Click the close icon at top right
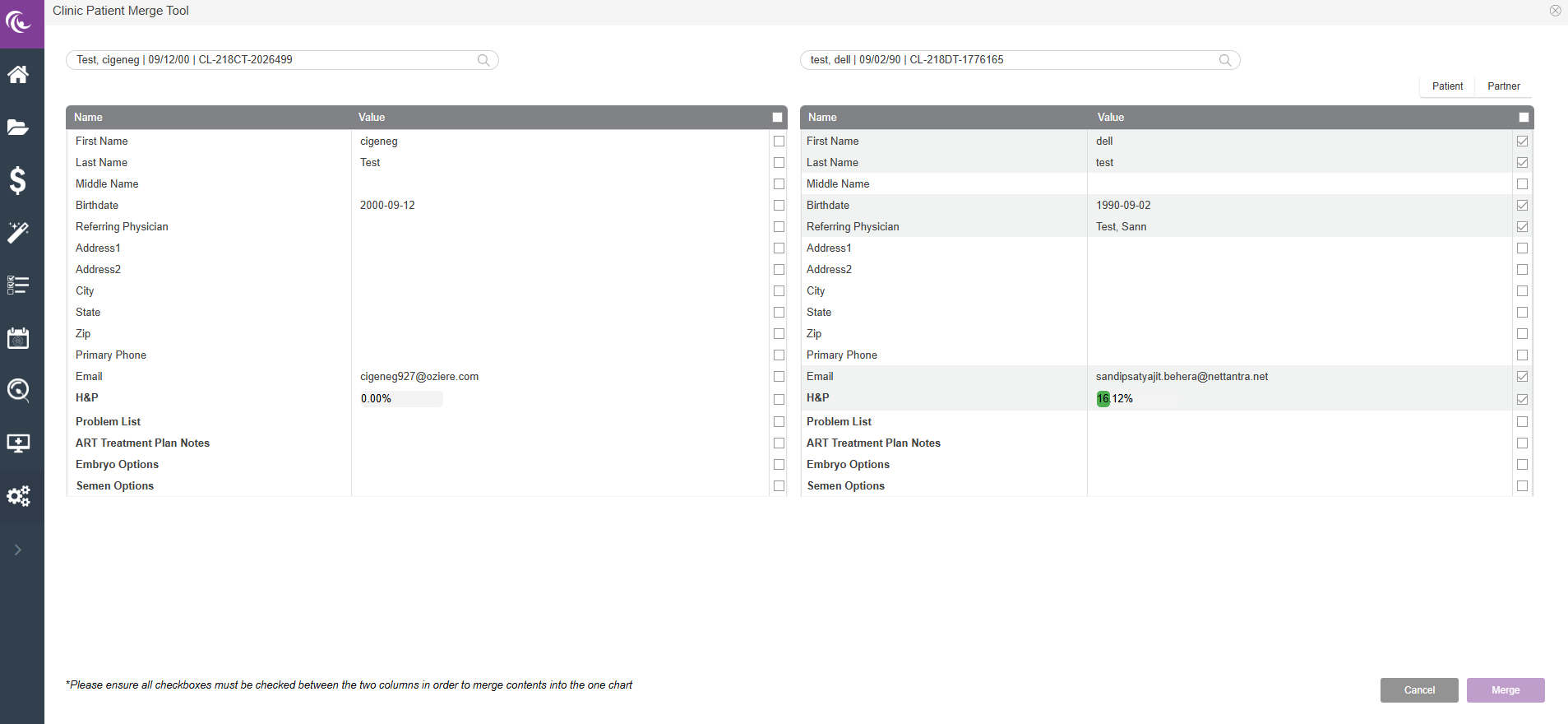Viewport: 1568px width, 724px height. (1555, 11)
